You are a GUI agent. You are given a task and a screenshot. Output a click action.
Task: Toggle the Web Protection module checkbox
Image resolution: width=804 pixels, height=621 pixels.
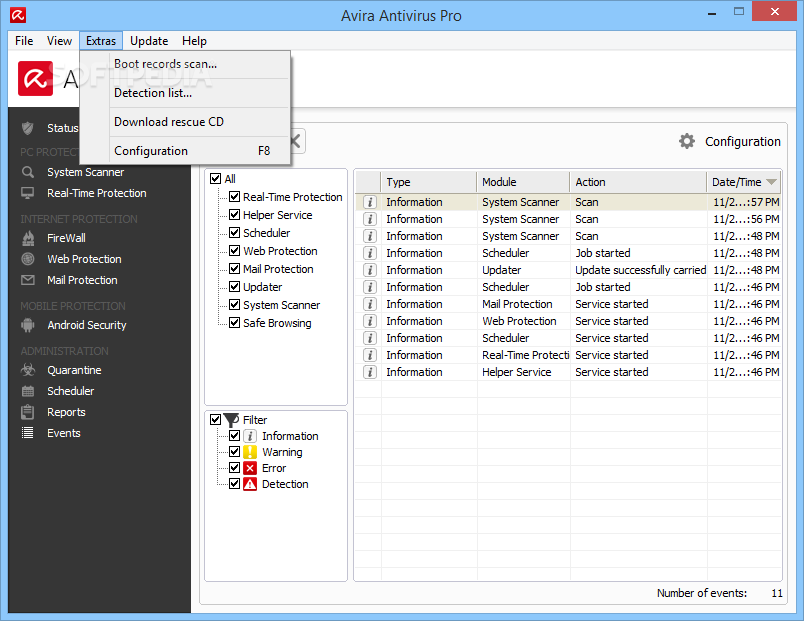234,251
